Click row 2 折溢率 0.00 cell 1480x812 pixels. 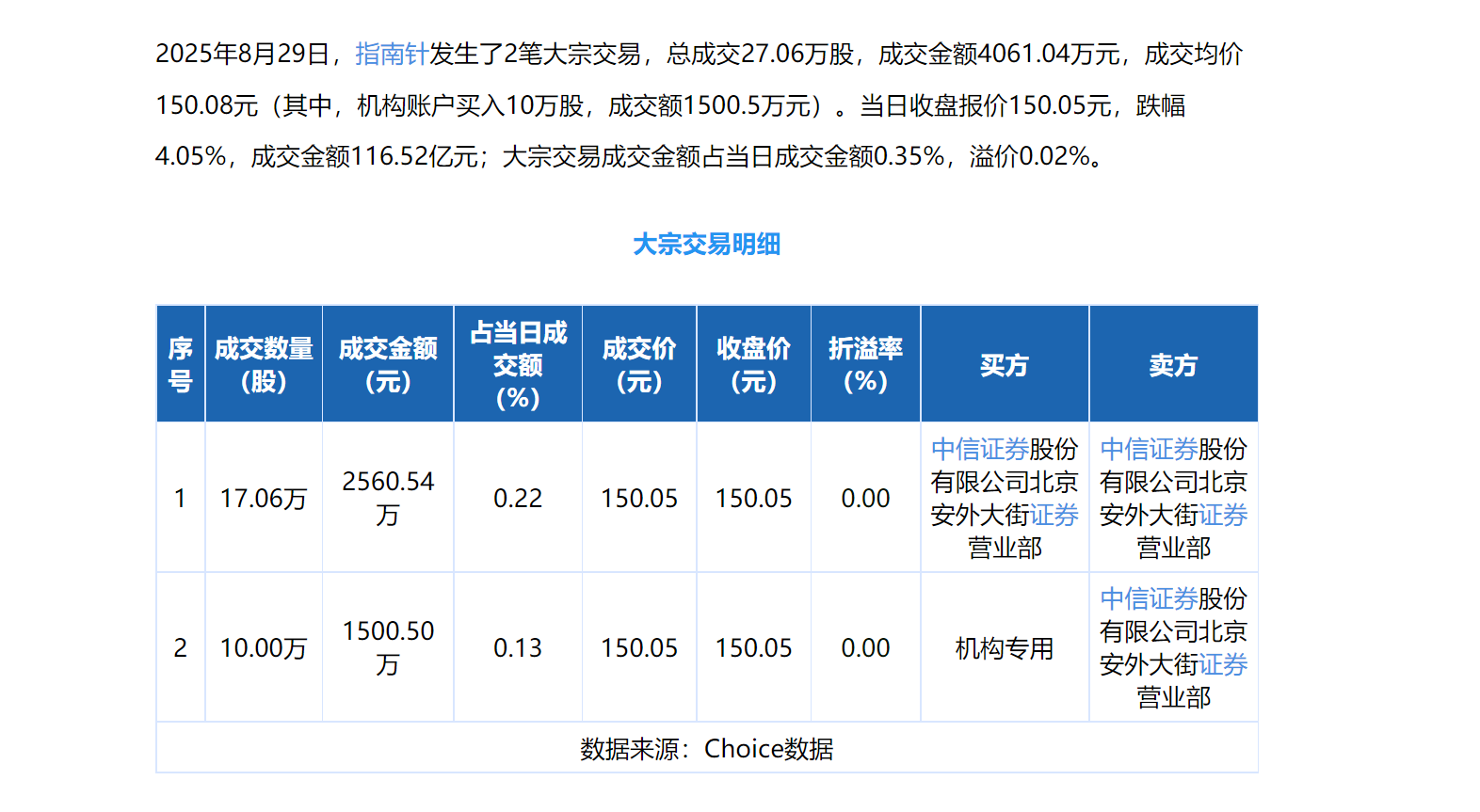(x=865, y=647)
